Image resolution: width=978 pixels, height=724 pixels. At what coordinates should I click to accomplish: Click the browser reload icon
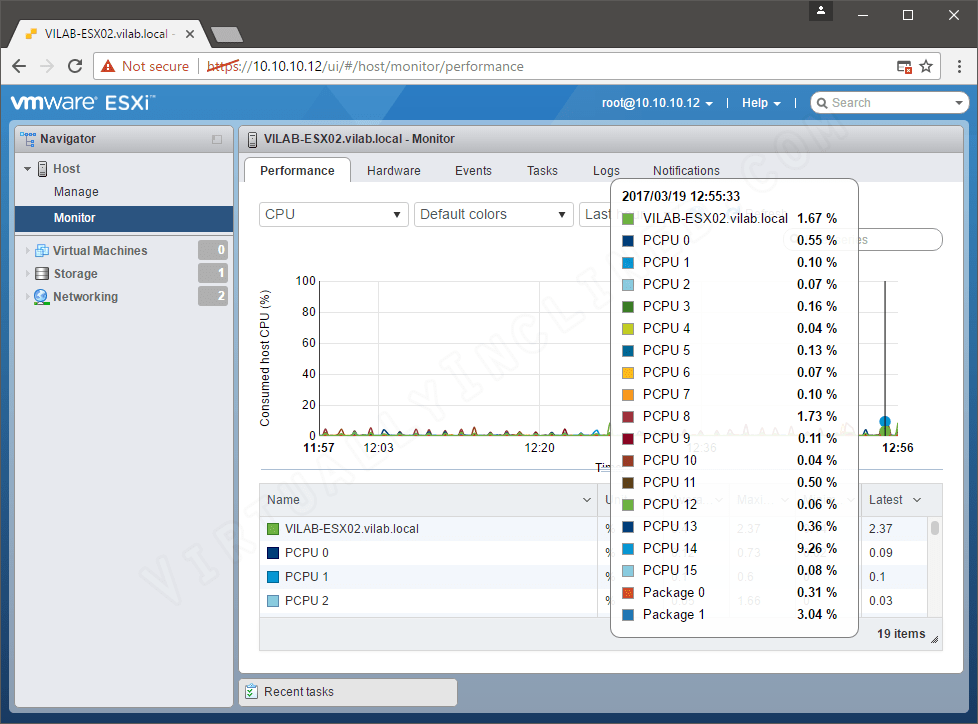pos(75,66)
